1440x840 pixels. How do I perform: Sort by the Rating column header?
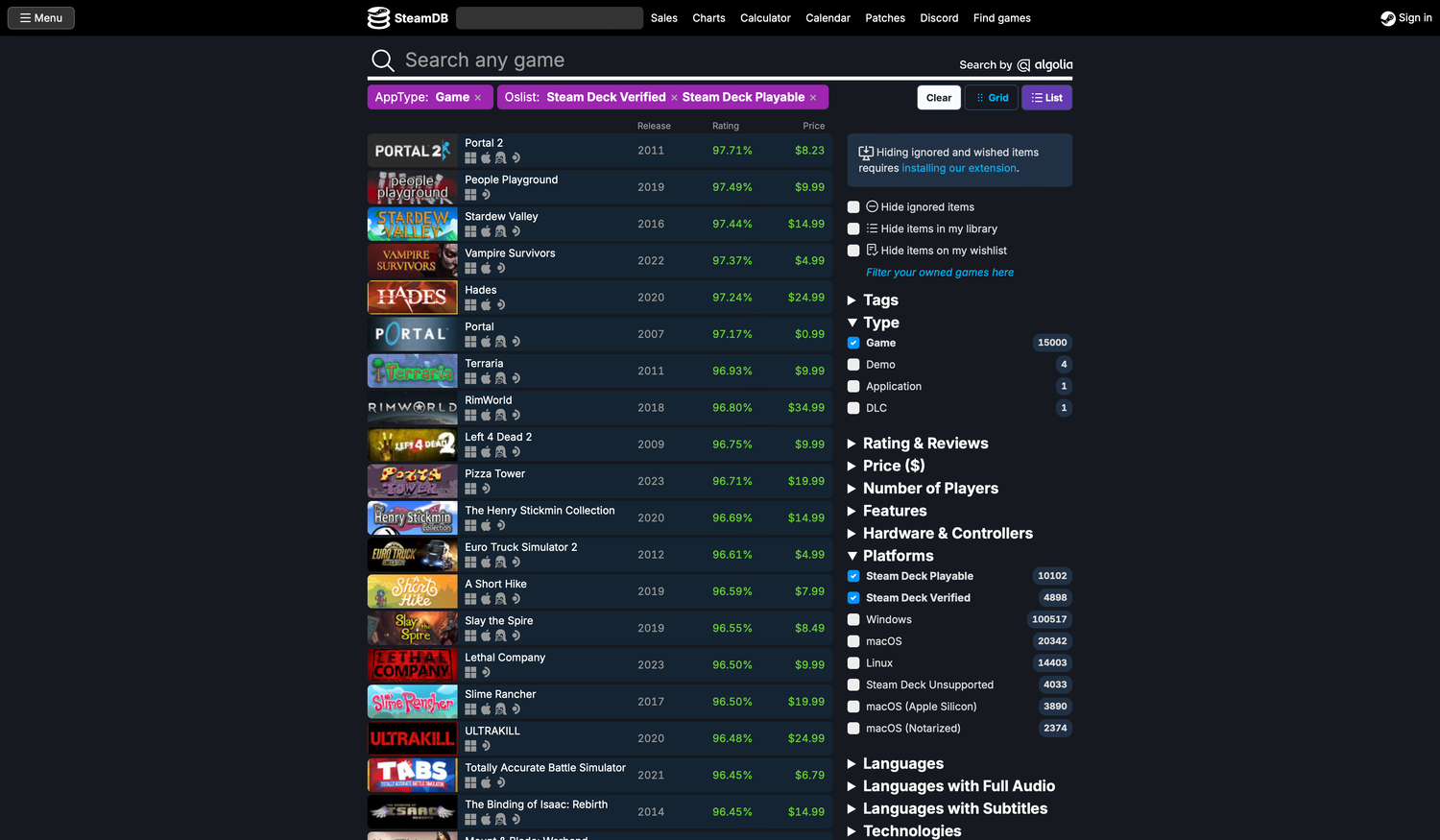click(x=726, y=126)
